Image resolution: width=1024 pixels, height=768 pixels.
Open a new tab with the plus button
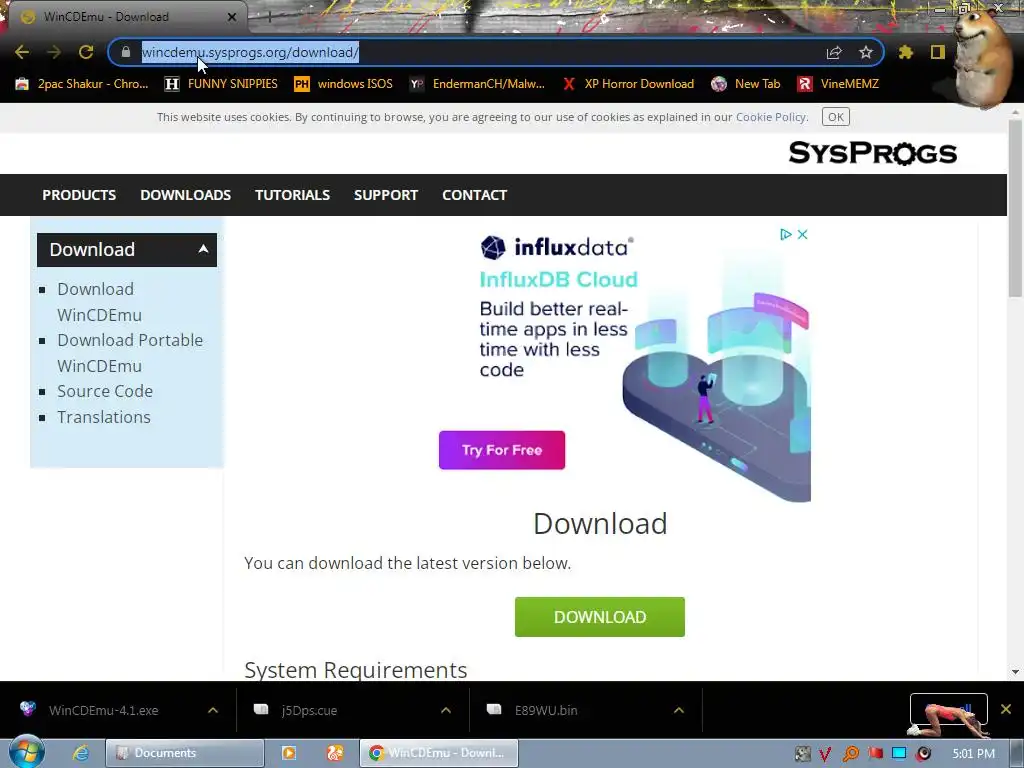269,18
